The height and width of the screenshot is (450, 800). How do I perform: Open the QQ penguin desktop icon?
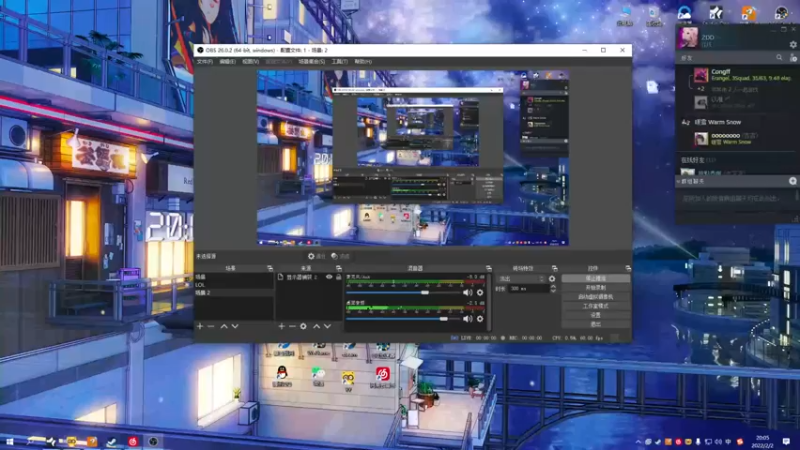coord(282,376)
